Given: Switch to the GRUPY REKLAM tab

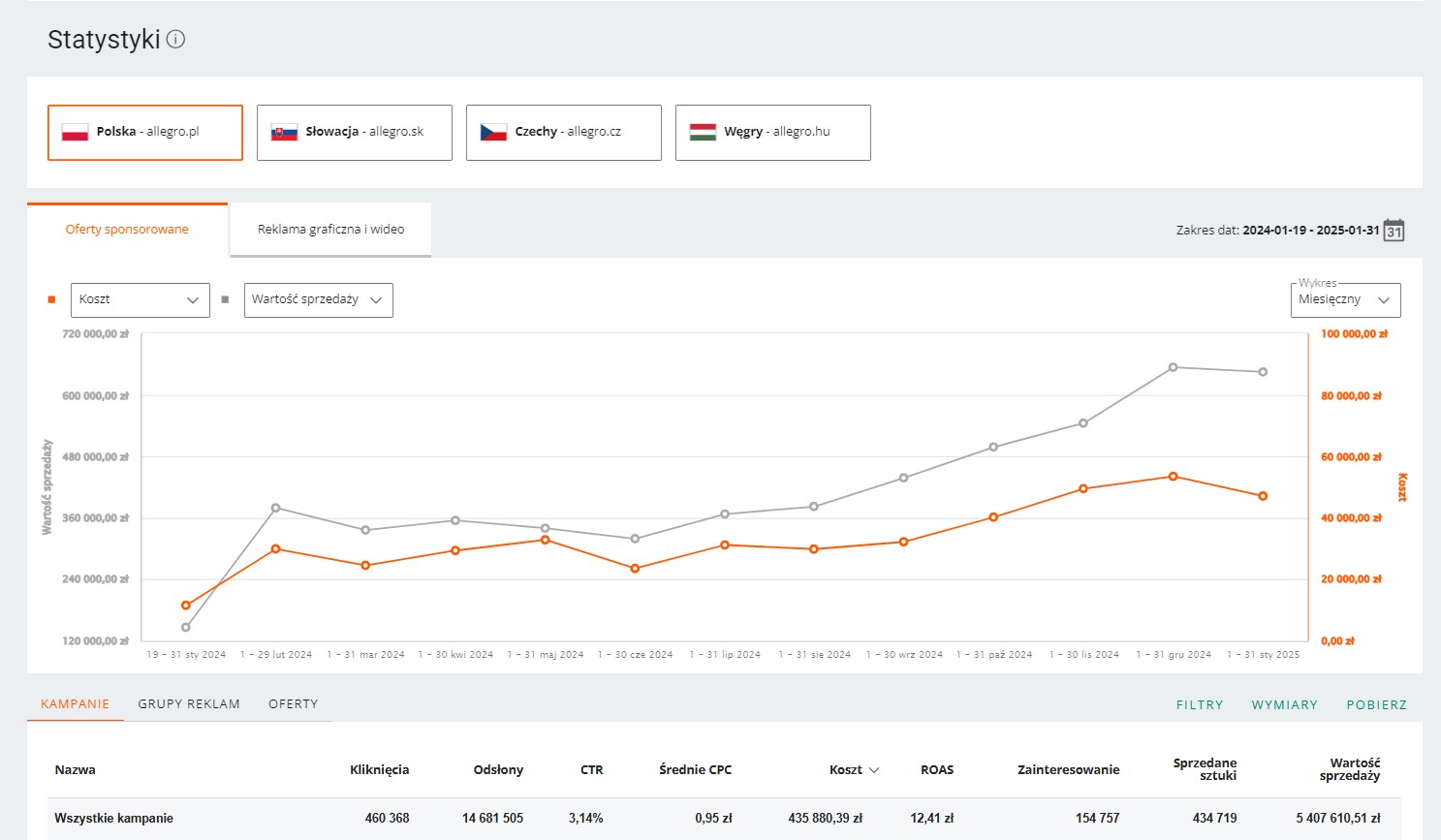Looking at the screenshot, I should pos(189,704).
